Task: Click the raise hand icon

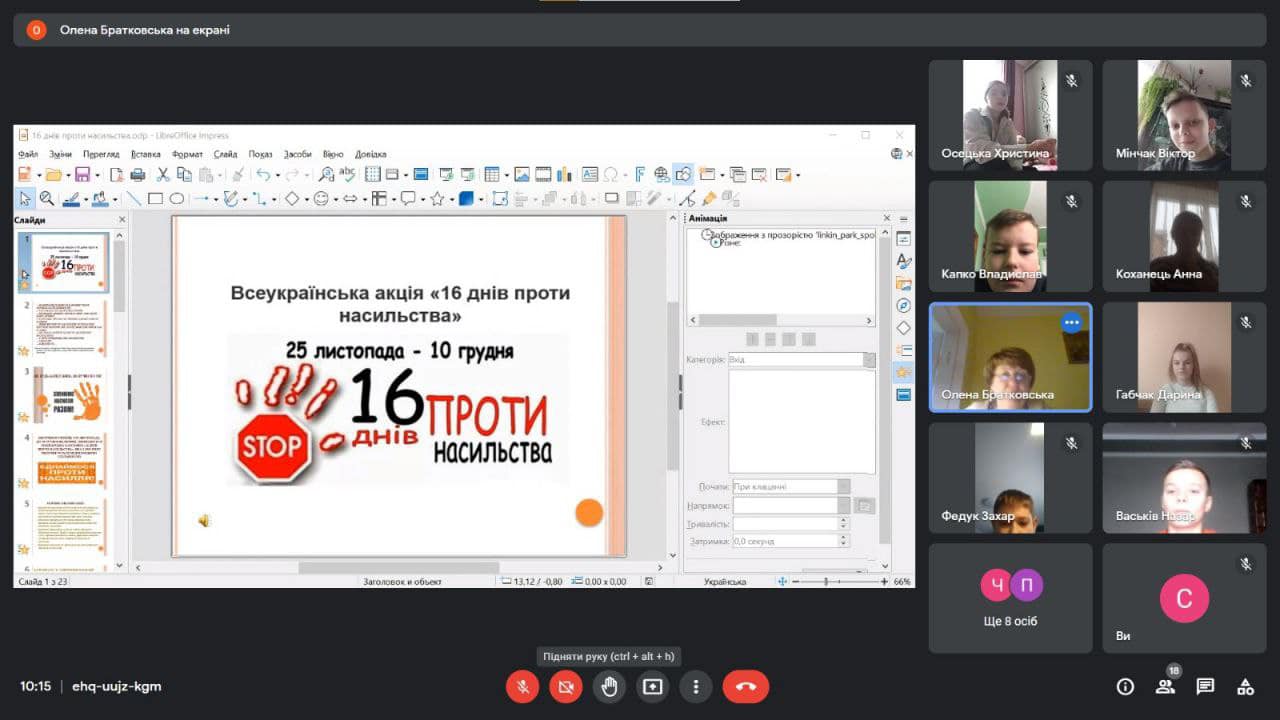Action: tap(609, 686)
